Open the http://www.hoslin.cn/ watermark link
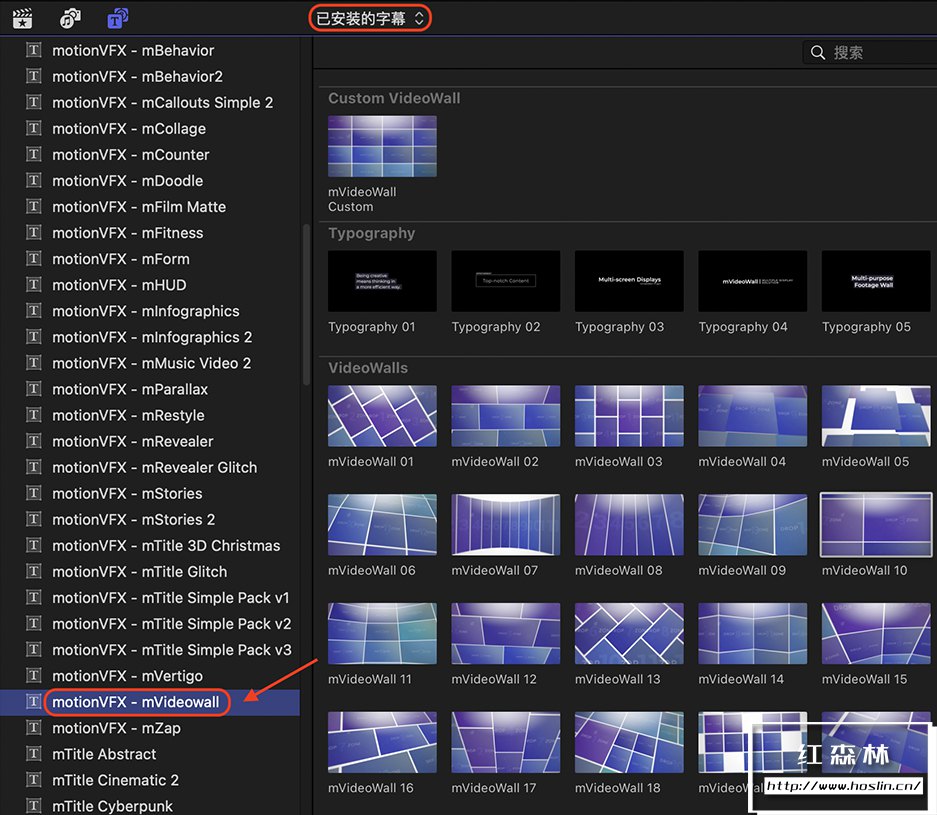The width and height of the screenshot is (937, 815). 843,786
